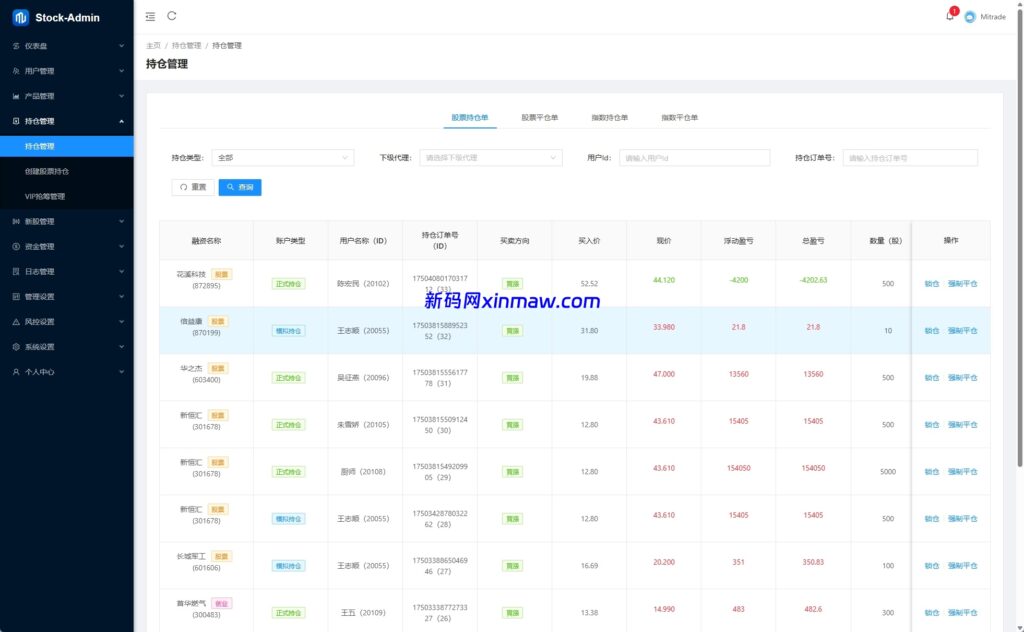The height and width of the screenshot is (632, 1024).
Task: Select 创建股票持仓 in sidebar submenu
Action: point(47,171)
